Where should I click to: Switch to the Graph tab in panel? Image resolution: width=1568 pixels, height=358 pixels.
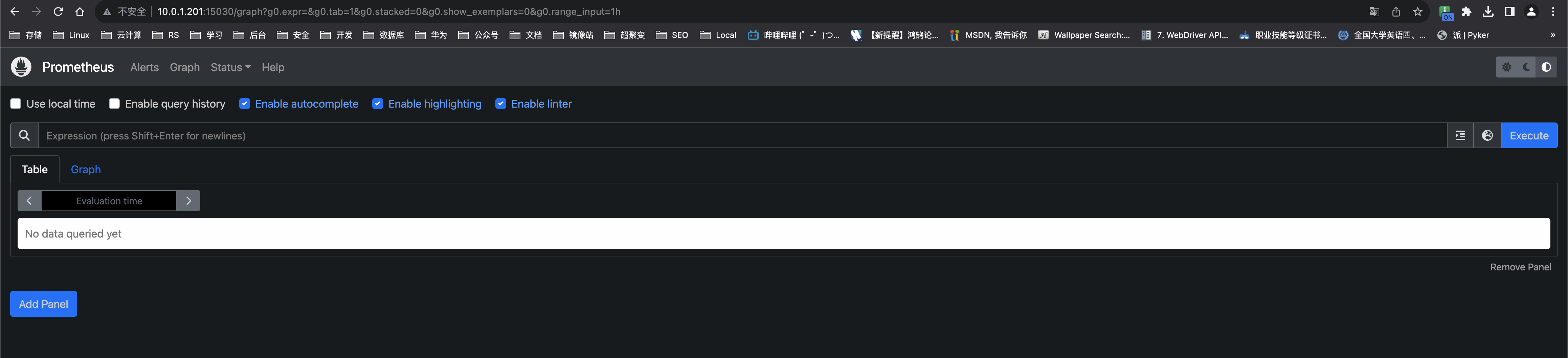coord(86,169)
